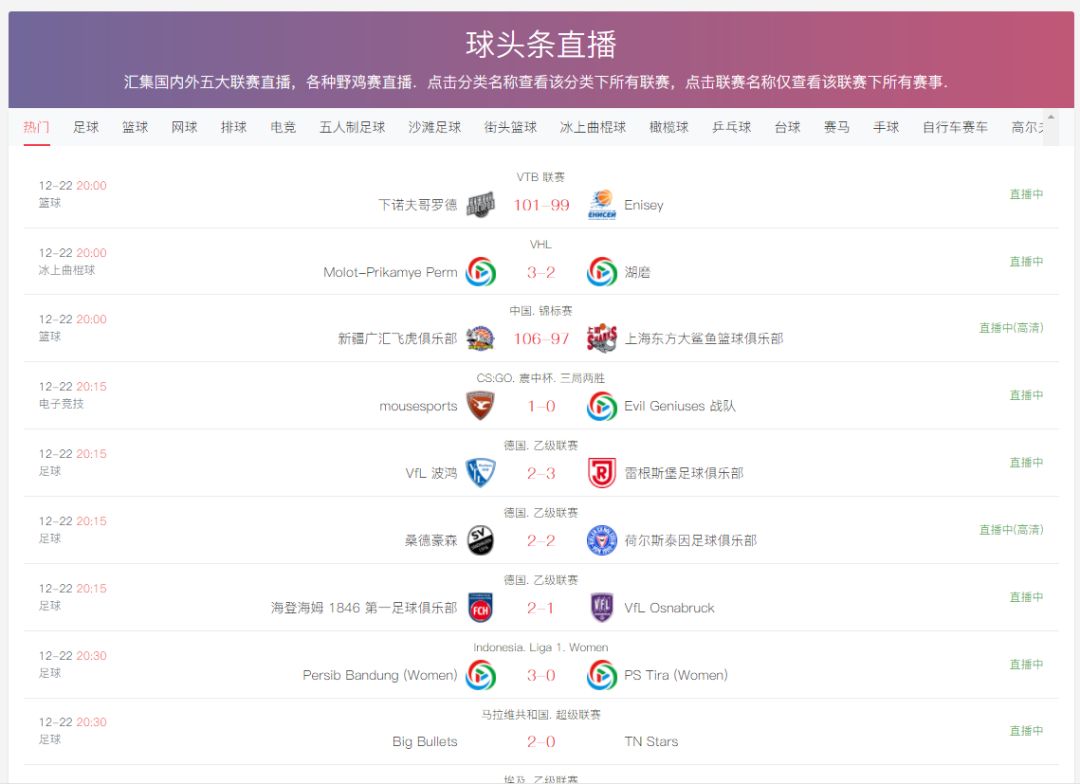Click the 新疆广汇飞虎俱乐部 team logo

[481, 338]
